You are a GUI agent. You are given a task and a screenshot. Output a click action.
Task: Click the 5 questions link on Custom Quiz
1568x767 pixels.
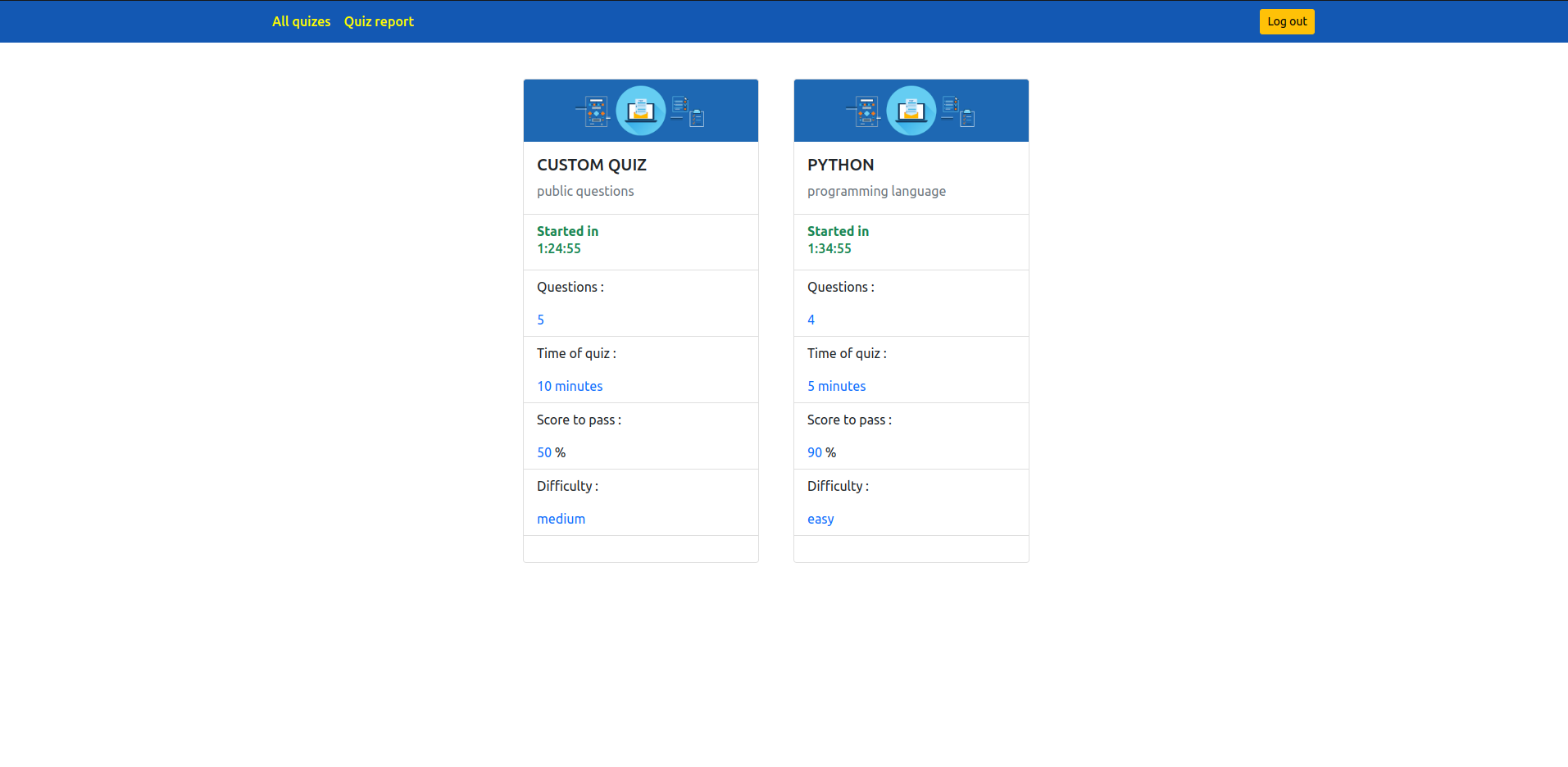coord(540,320)
